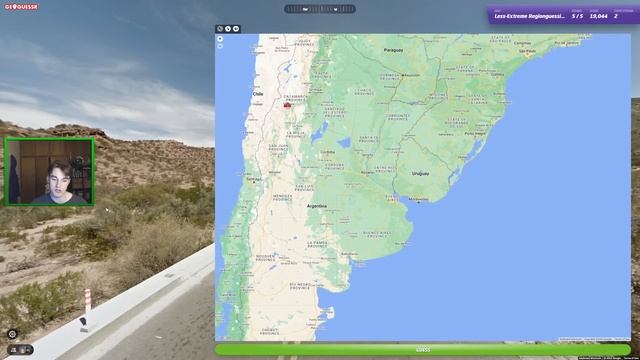Click the leftmost icon in movement controls pill

(14, 350)
